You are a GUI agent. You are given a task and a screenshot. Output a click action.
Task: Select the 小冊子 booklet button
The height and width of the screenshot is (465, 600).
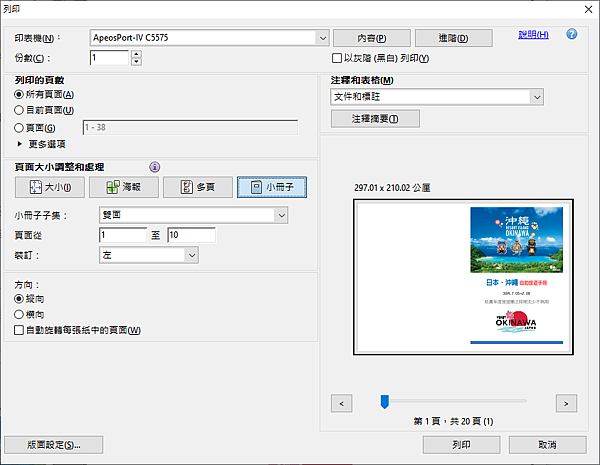(x=272, y=187)
